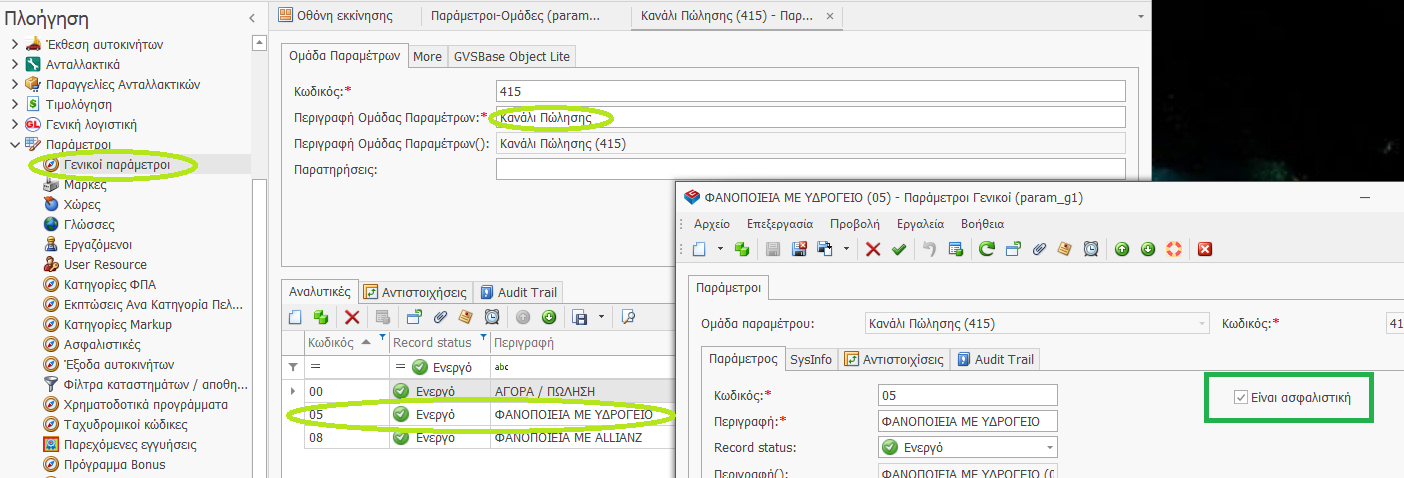Click the paperclip Attachments icon in the param_g1 toolbar
Viewport: 1404px width, 478px height.
(x=1039, y=249)
